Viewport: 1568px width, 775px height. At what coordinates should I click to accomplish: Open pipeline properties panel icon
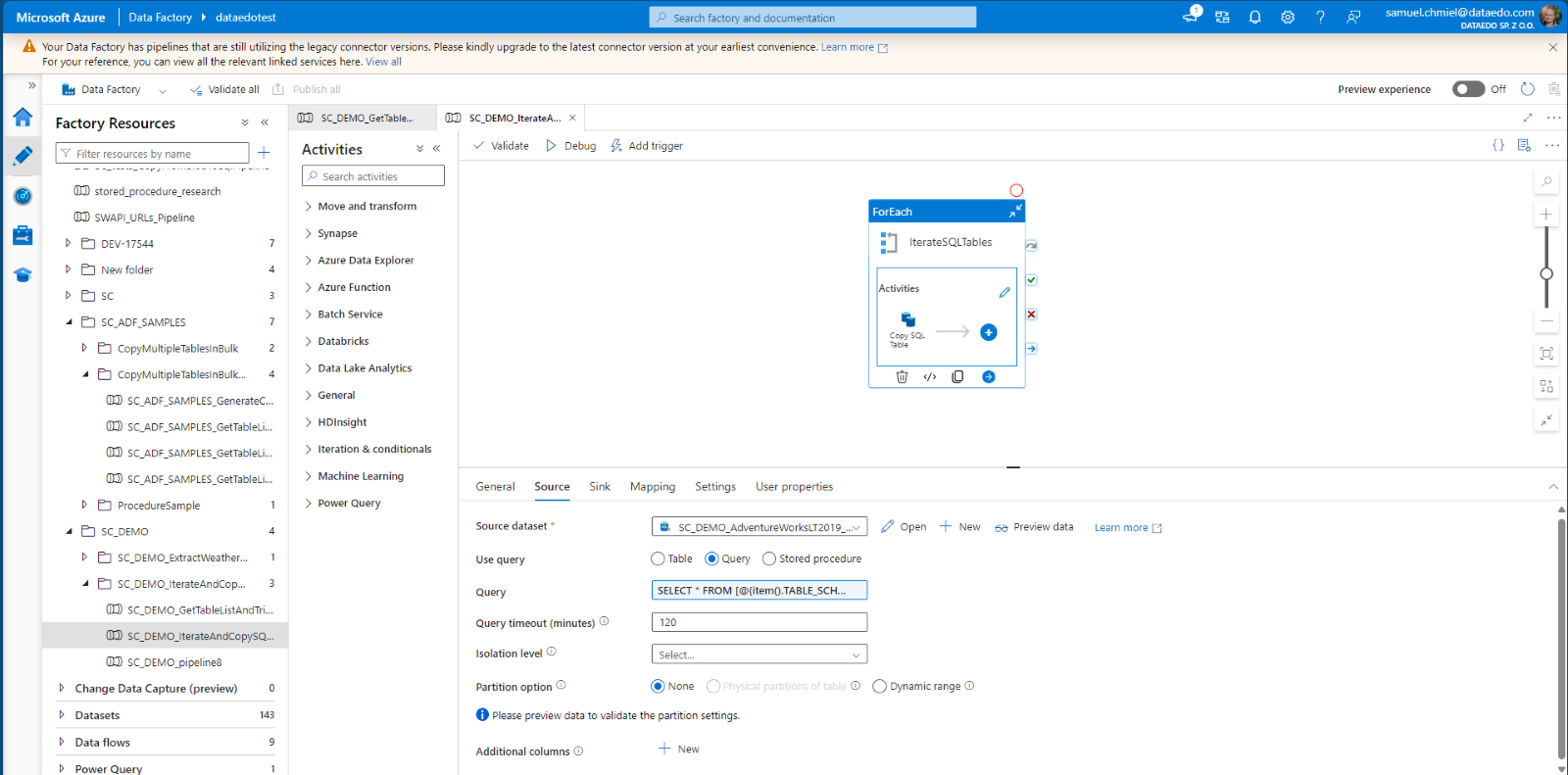(1524, 145)
